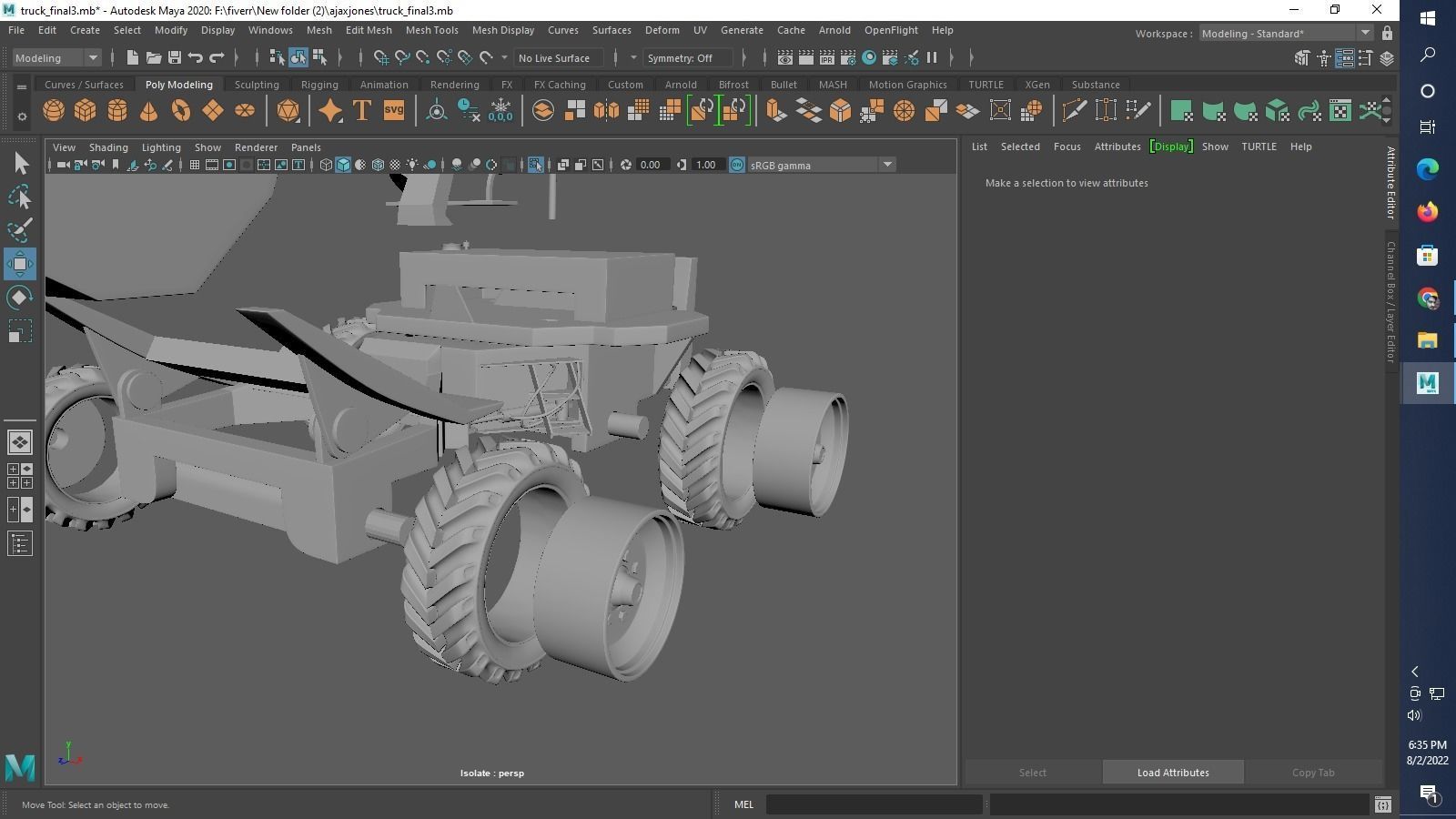Click the Select tool arrow in toolbox

(20, 164)
